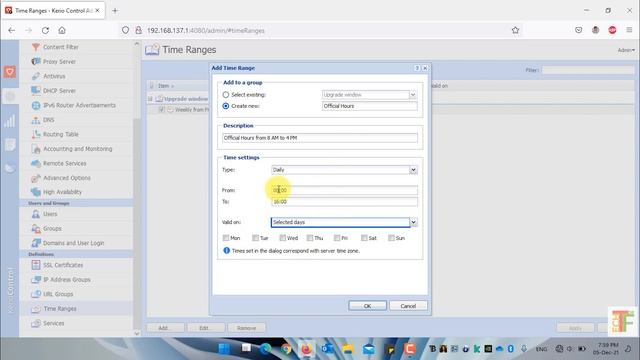
Task: Click the To time field showing 16:00
Action: point(344,202)
